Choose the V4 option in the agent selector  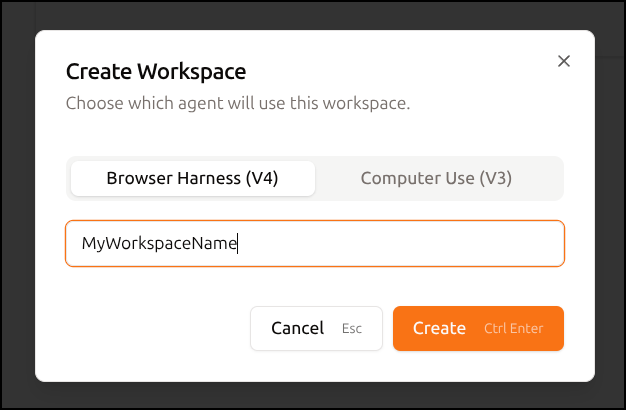coord(193,178)
